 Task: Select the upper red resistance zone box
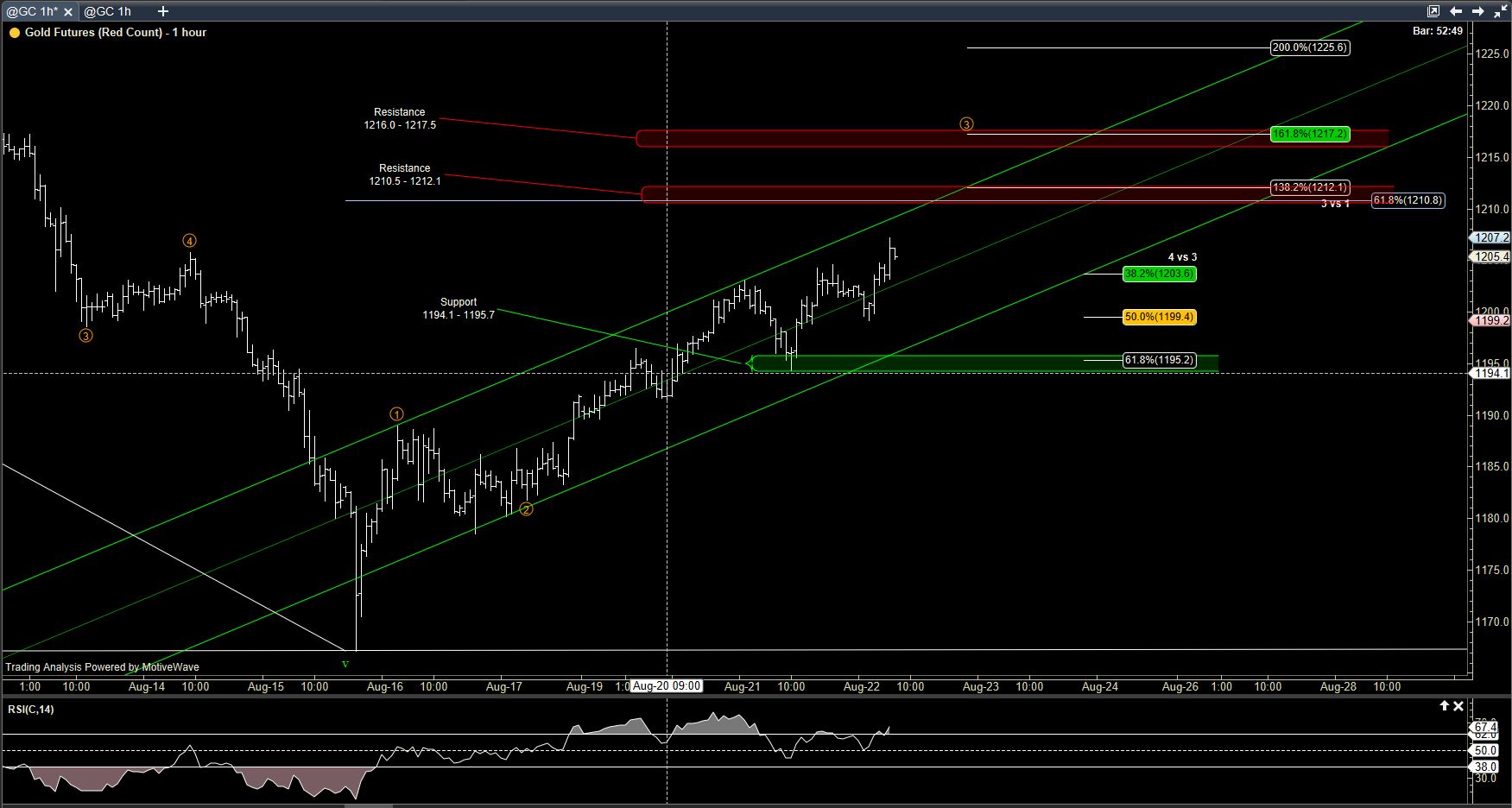(1012, 138)
